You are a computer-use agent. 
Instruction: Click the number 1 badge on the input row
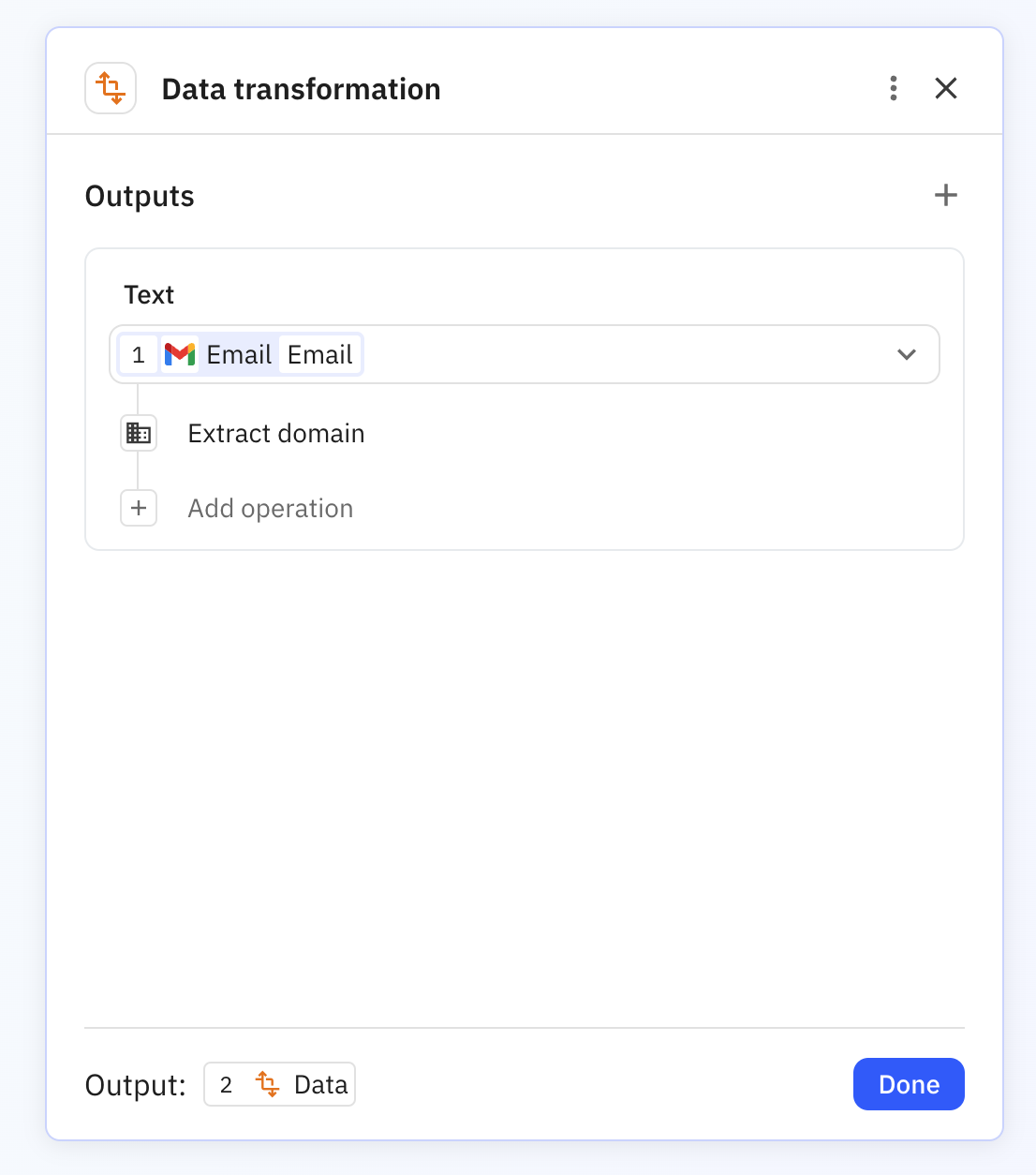(138, 354)
